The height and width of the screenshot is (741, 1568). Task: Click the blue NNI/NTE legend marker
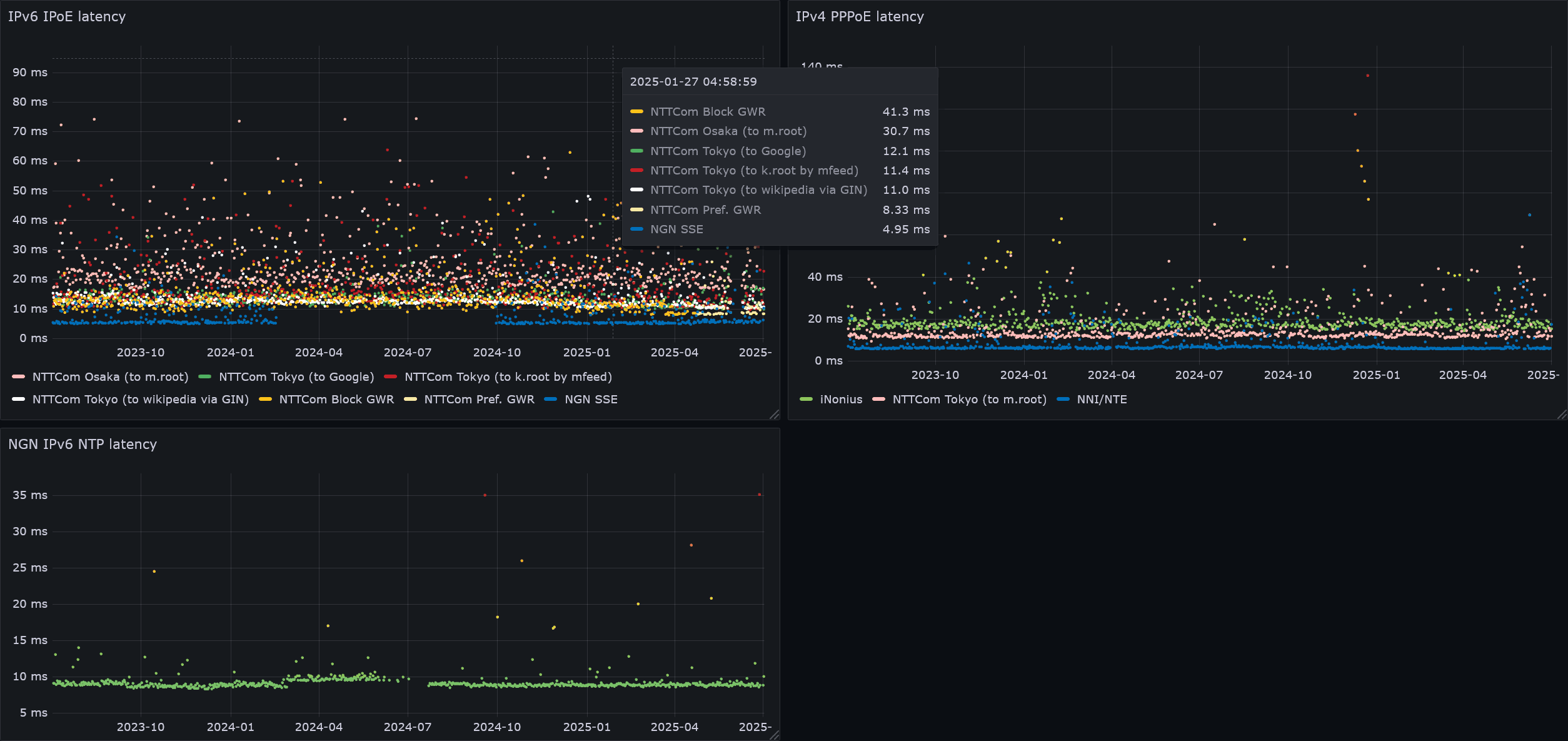tap(1061, 399)
